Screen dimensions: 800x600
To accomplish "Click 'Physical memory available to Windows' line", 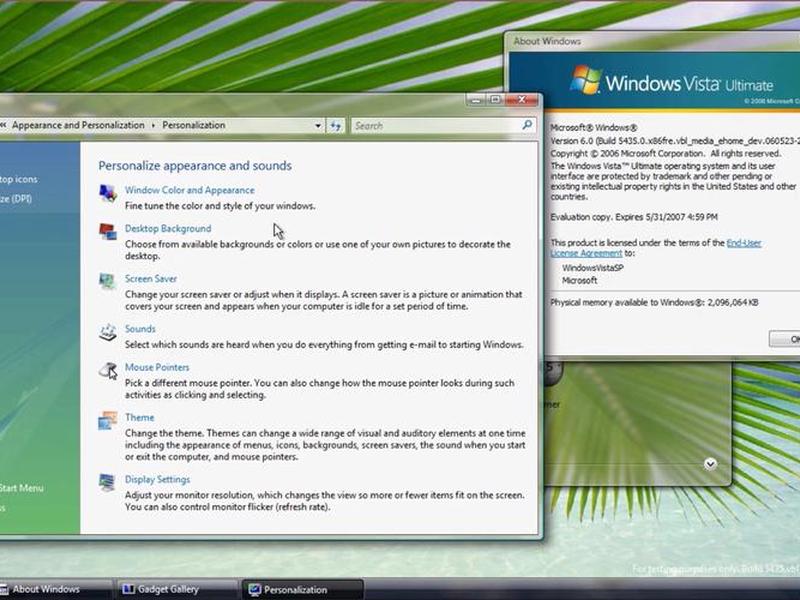I will [654, 303].
